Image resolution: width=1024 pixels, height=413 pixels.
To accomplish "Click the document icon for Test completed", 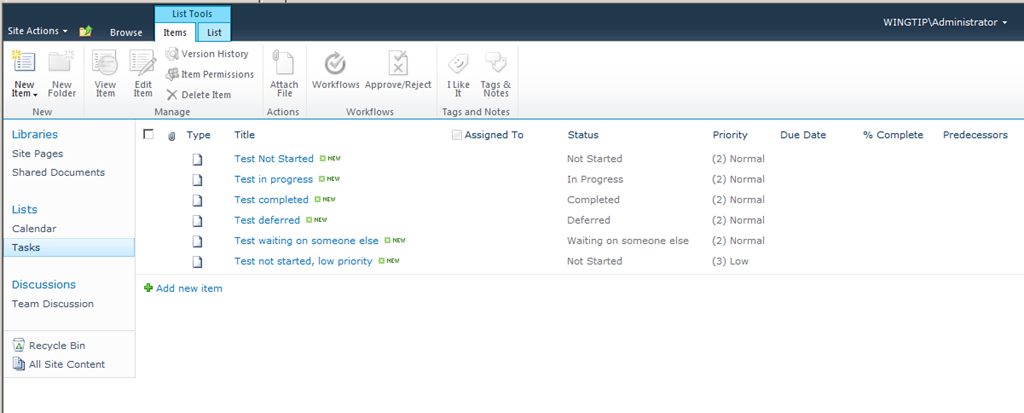I will coord(197,200).
